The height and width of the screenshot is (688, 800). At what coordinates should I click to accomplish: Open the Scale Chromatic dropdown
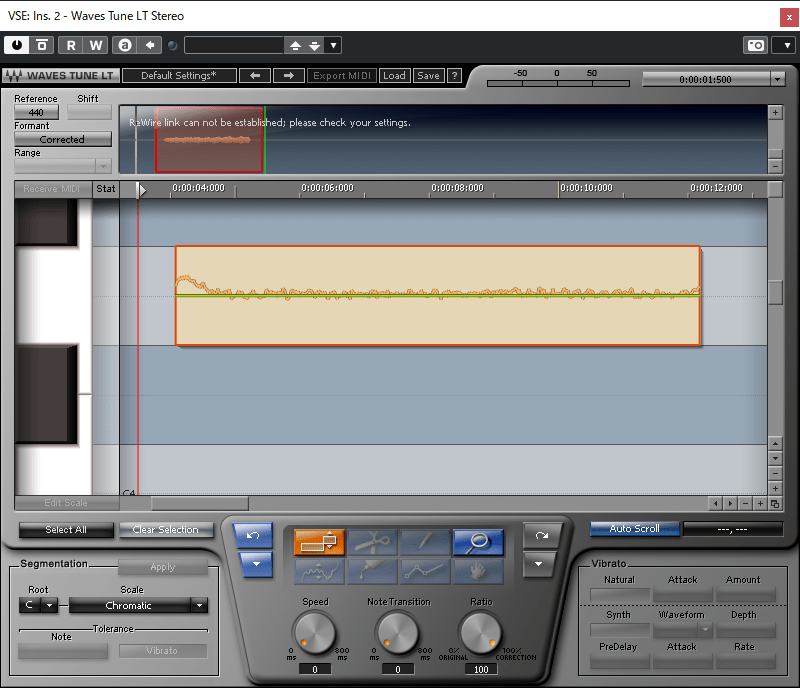click(x=138, y=606)
